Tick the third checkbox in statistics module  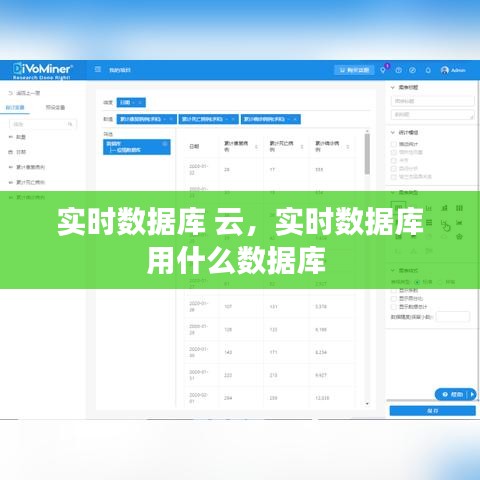coord(394,160)
